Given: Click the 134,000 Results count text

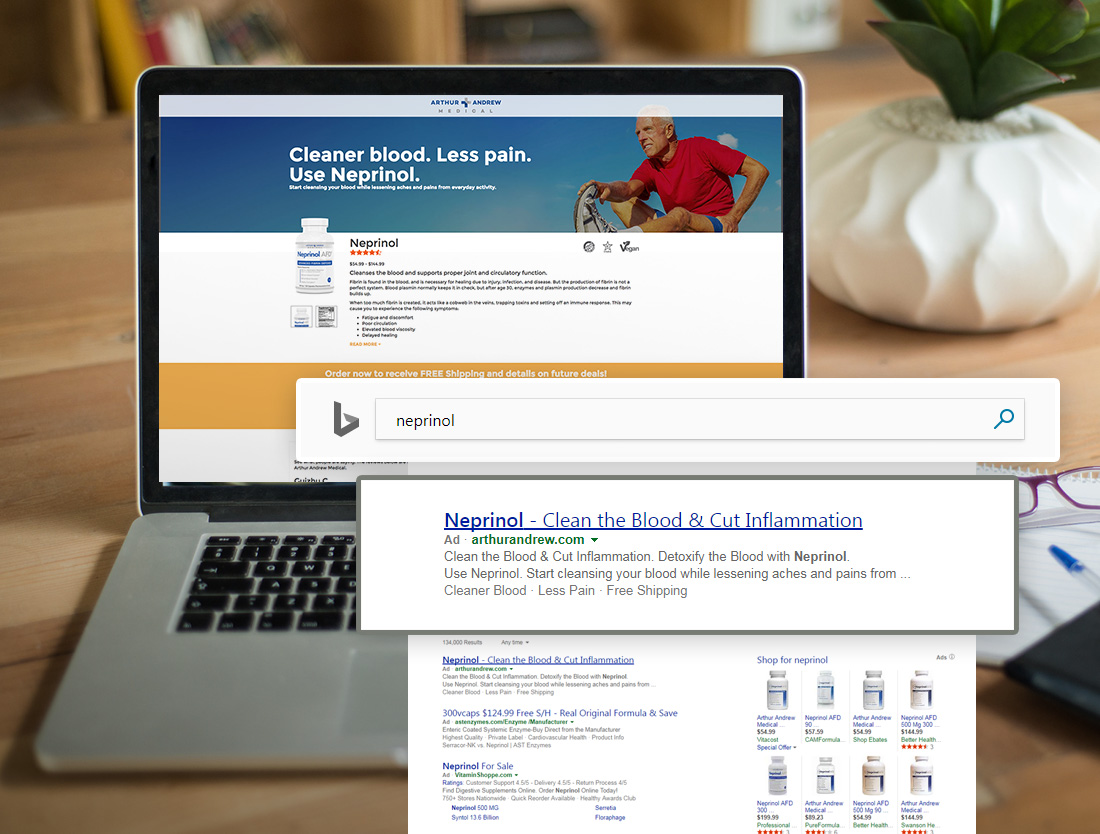Looking at the screenshot, I should [462, 643].
